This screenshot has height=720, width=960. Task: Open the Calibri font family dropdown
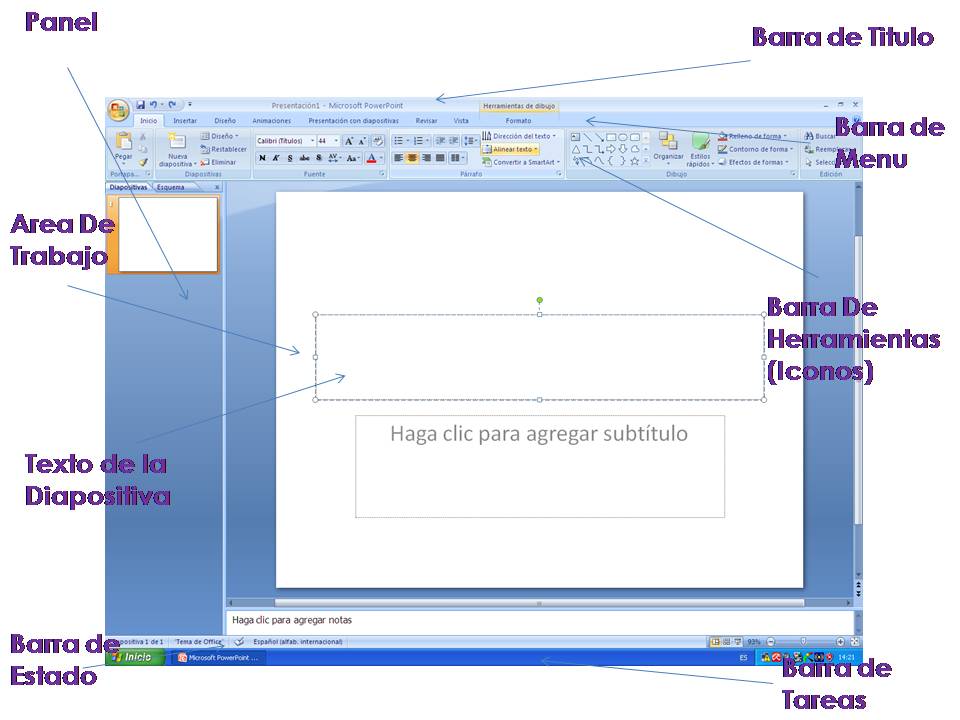pyautogui.click(x=313, y=138)
